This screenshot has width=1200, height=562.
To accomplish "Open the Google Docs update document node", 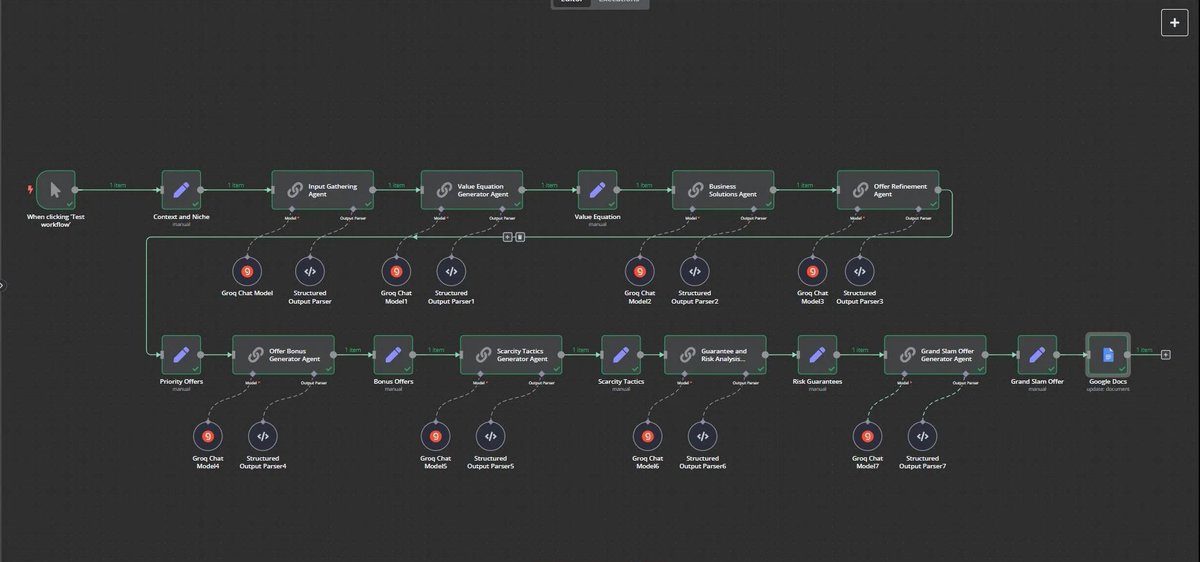I will [1108, 354].
